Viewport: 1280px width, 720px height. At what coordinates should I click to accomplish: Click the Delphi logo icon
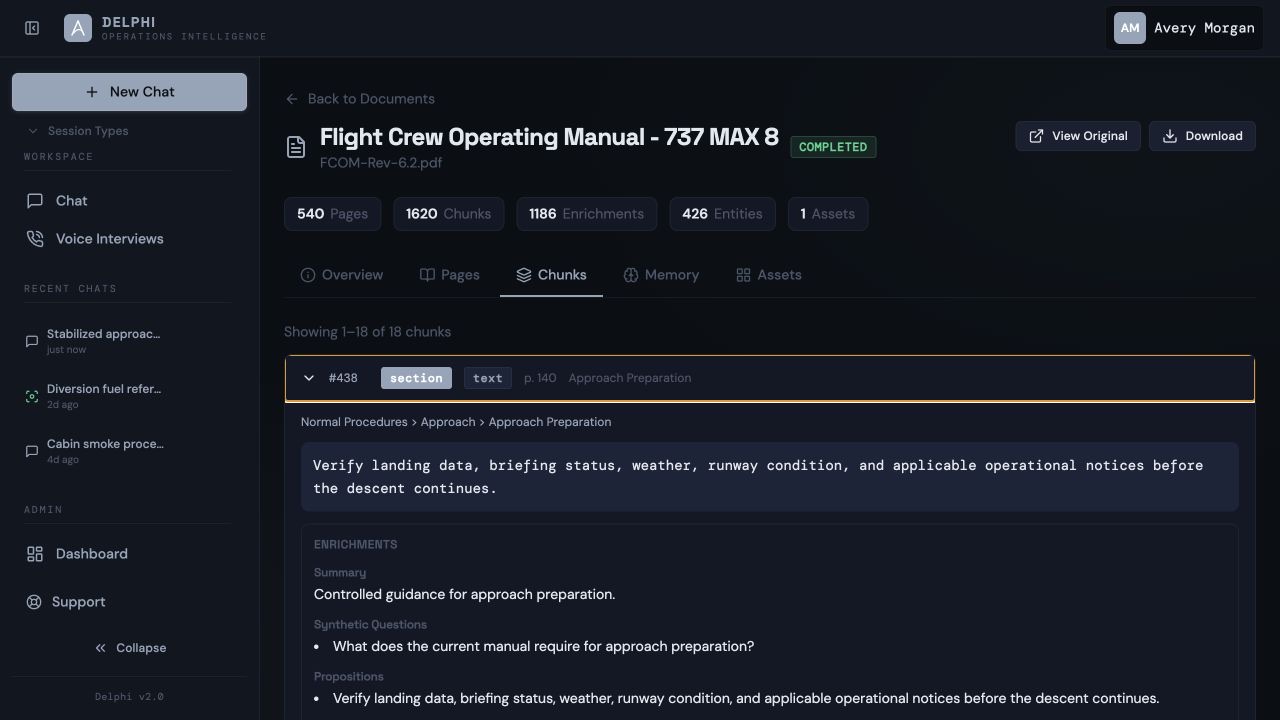78,28
